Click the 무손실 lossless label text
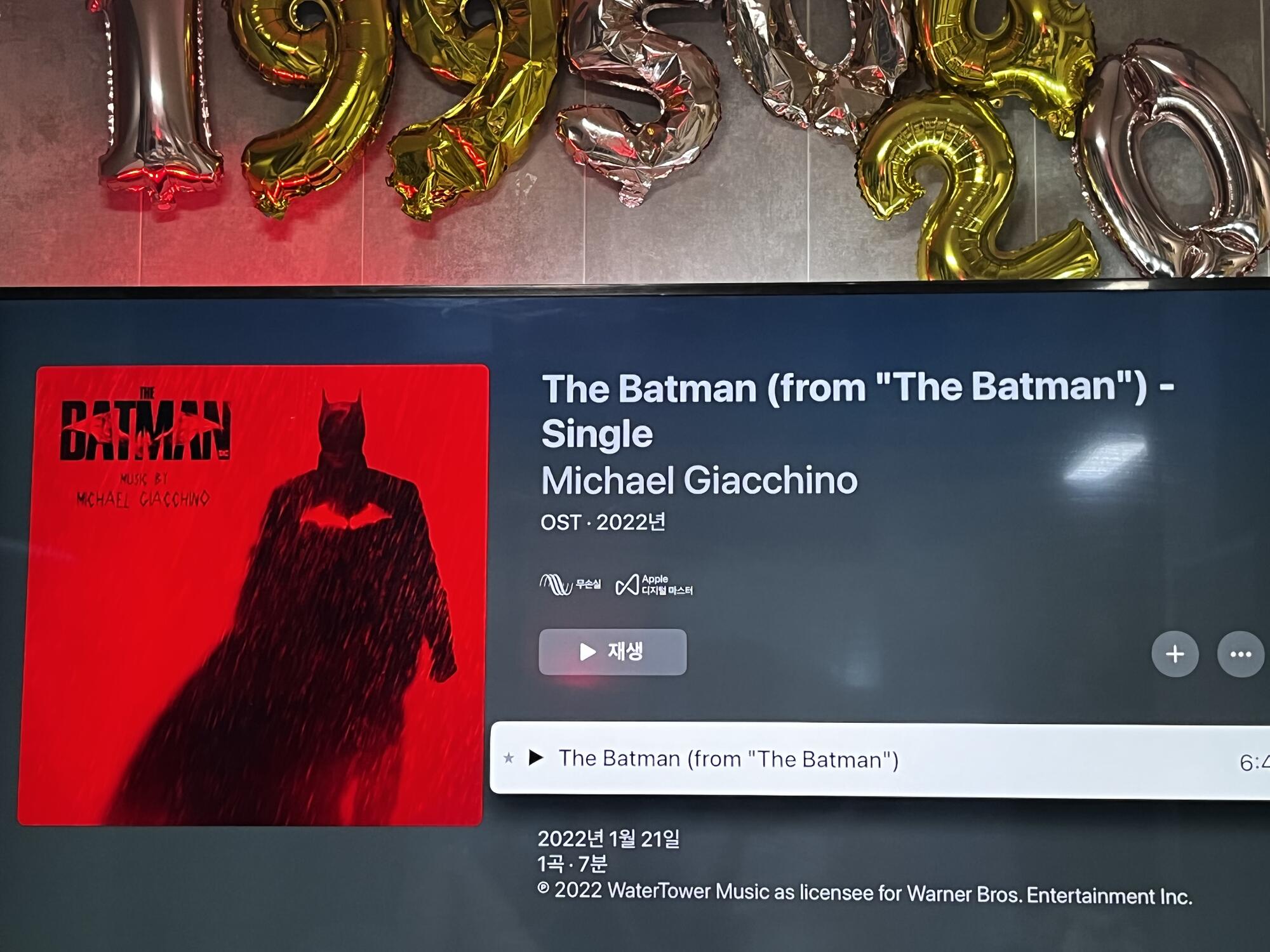Viewport: 1270px width, 952px height. pyautogui.click(x=588, y=584)
